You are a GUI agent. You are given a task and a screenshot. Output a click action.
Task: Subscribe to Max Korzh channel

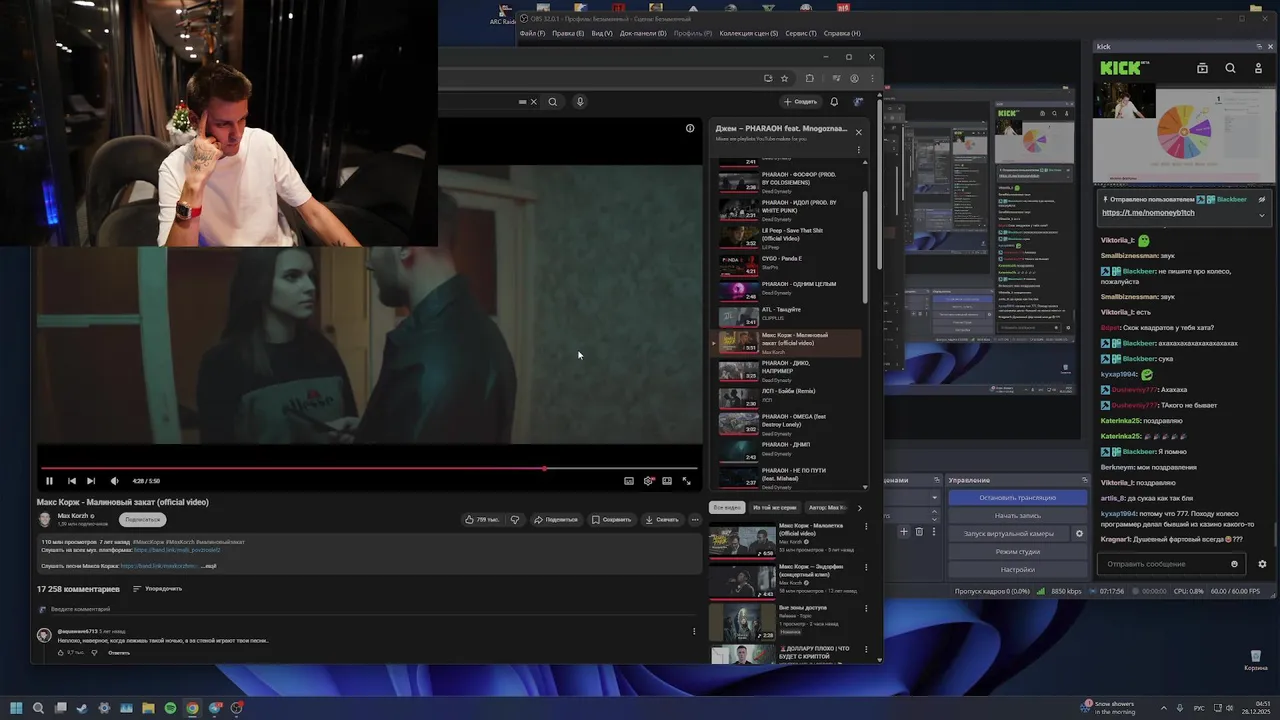[143, 520]
